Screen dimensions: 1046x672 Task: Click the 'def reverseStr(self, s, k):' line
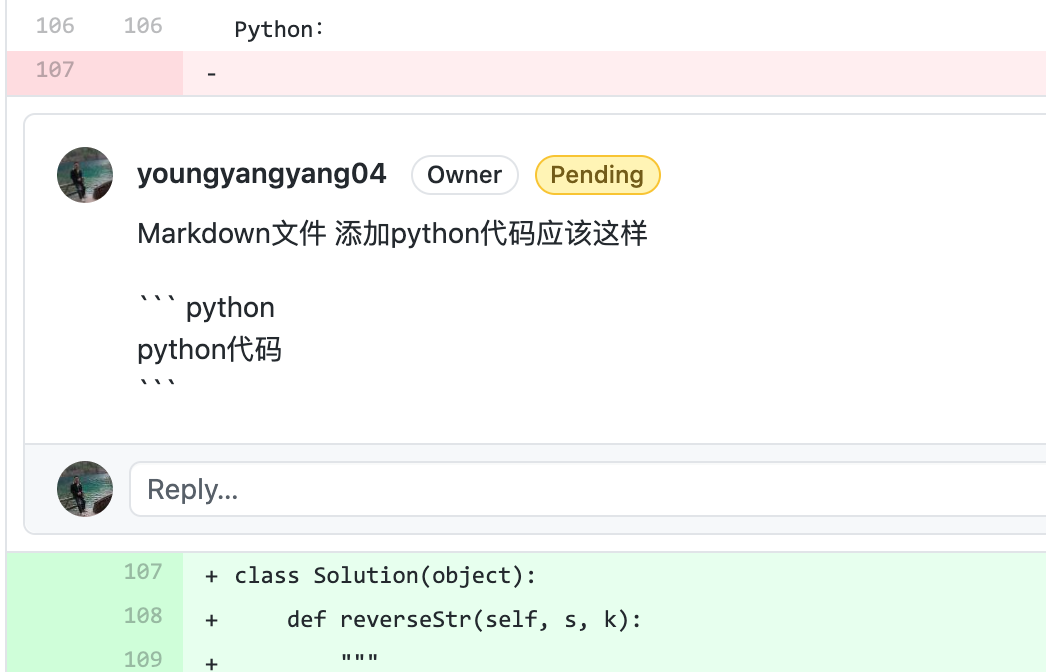(x=464, y=619)
